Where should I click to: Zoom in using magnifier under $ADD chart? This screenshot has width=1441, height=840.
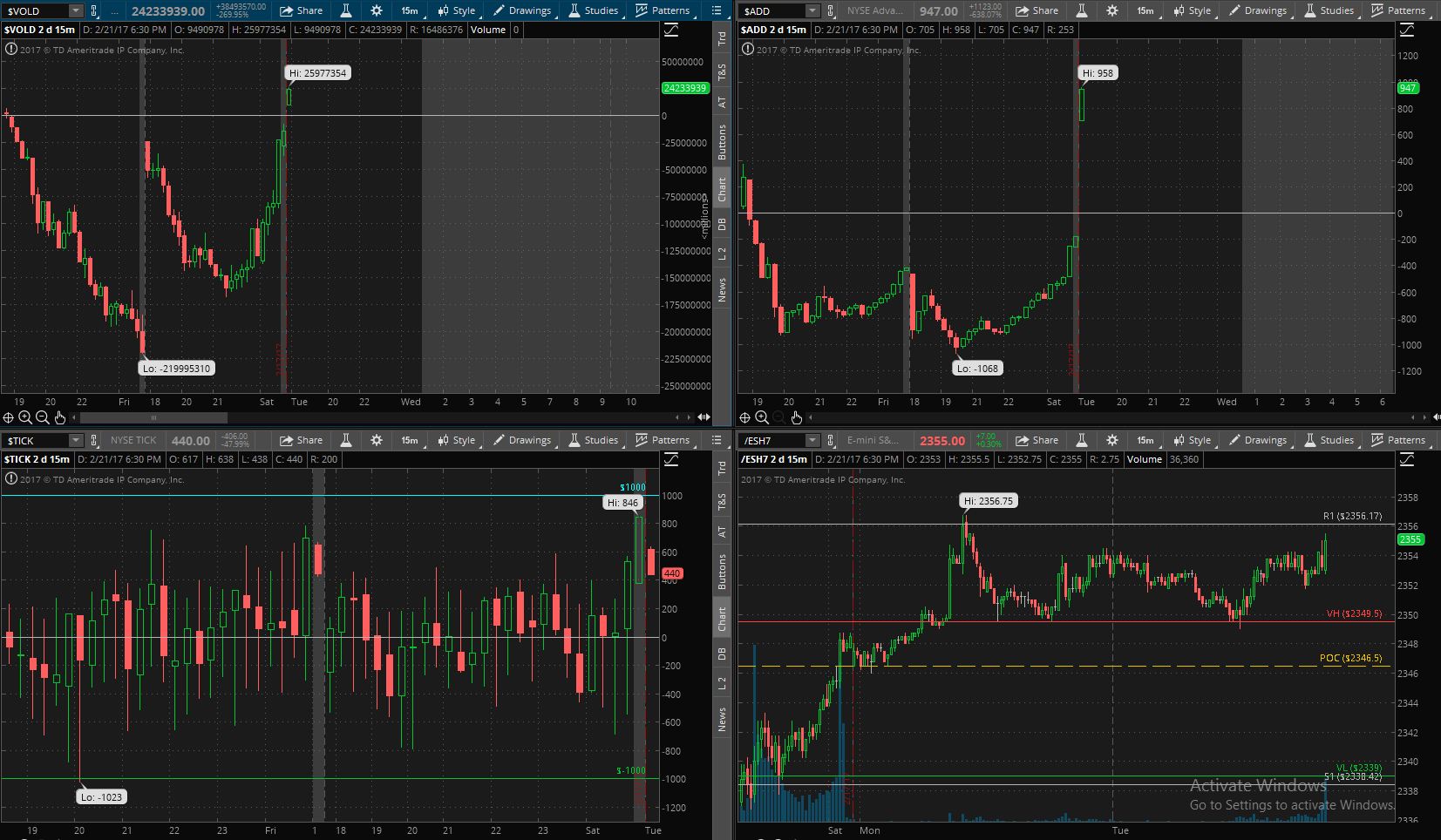(762, 417)
